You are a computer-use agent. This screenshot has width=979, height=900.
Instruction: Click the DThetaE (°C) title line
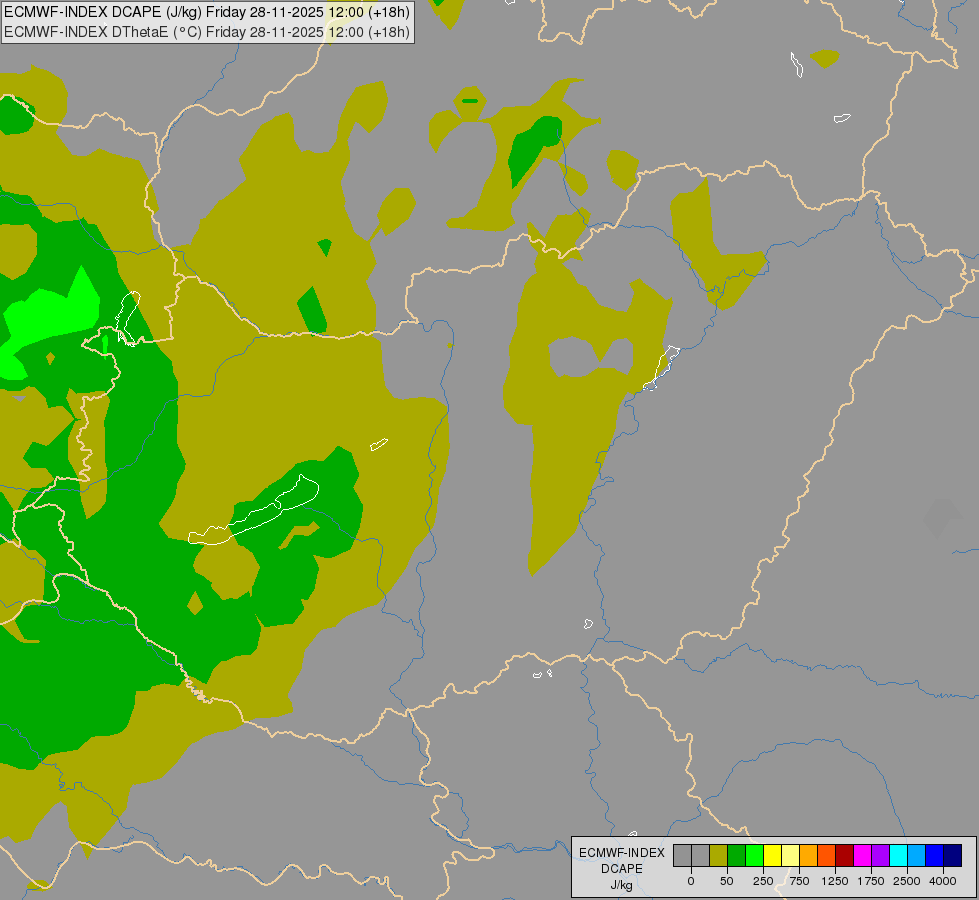click(x=207, y=32)
